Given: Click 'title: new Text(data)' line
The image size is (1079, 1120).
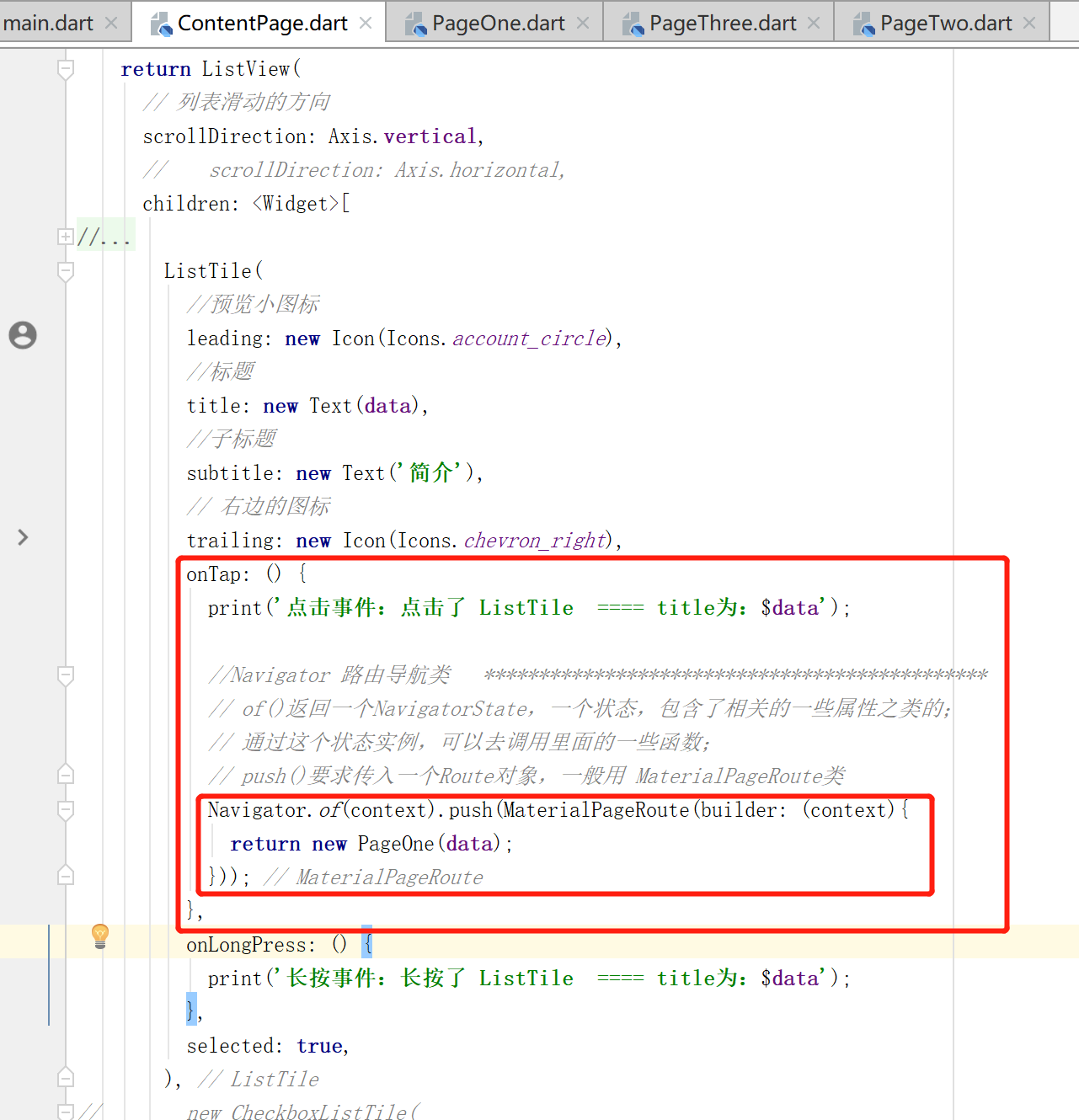Looking at the screenshot, I should click(307, 406).
